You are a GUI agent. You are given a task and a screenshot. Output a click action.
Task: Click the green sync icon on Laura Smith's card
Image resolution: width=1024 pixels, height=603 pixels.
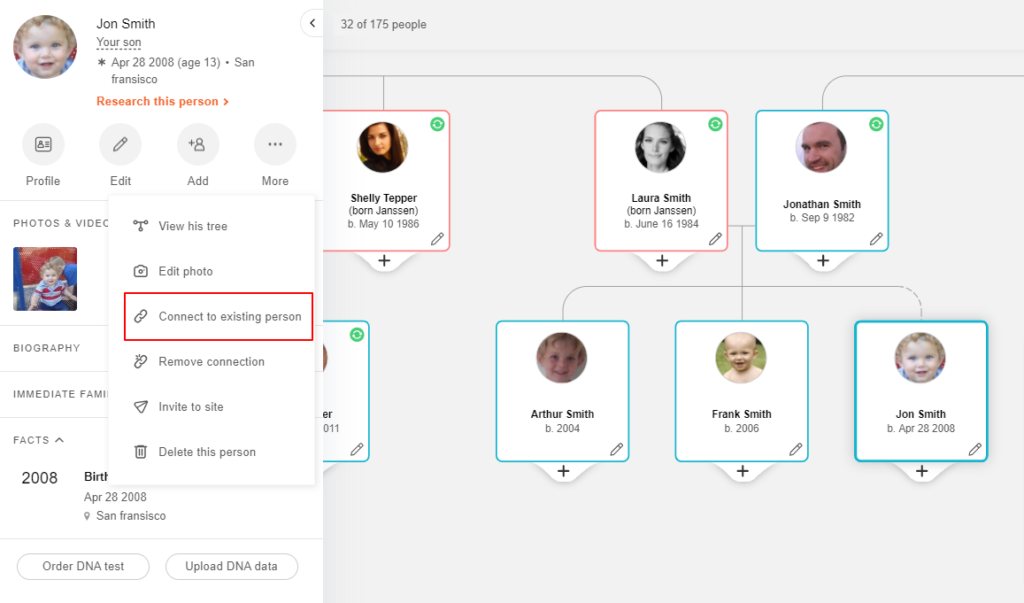coord(714,124)
